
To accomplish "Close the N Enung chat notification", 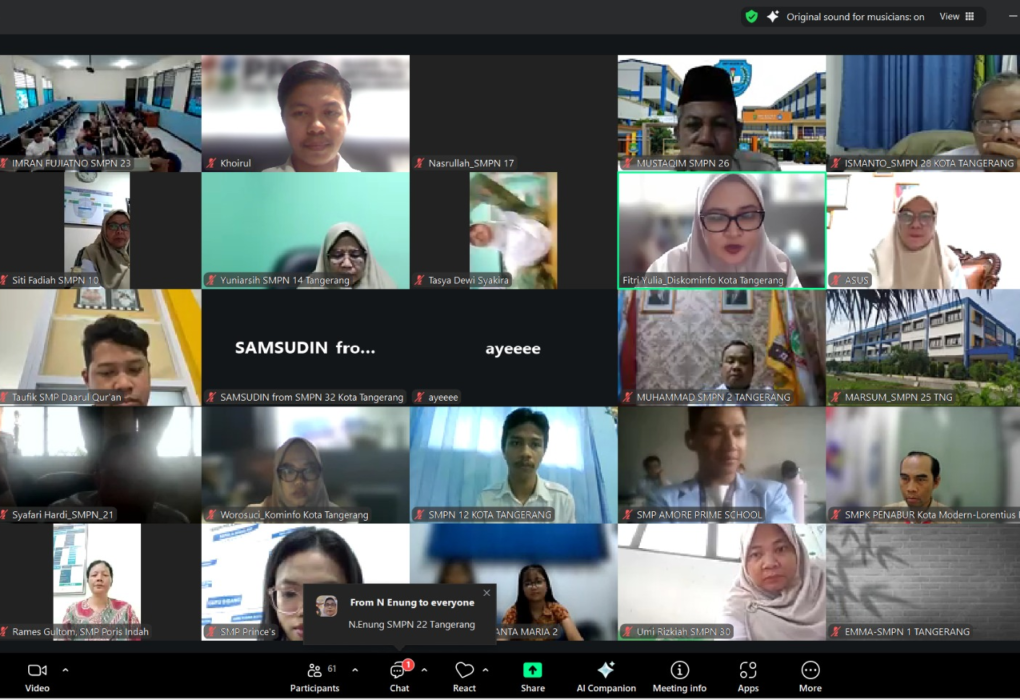I will [x=487, y=593].
